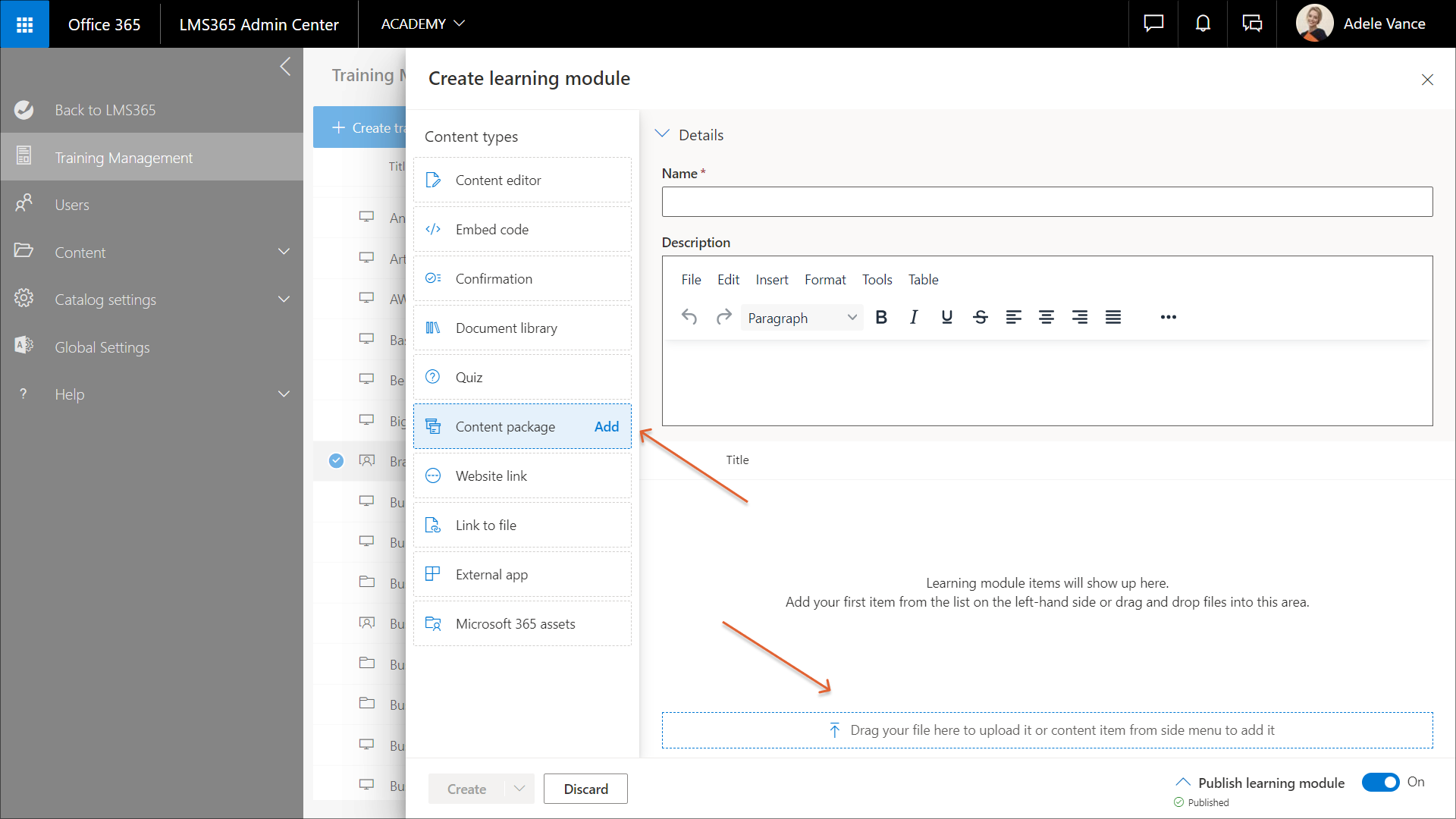The image size is (1456, 819).
Task: Collapse the left navigation sidebar arrow
Action: tap(285, 67)
